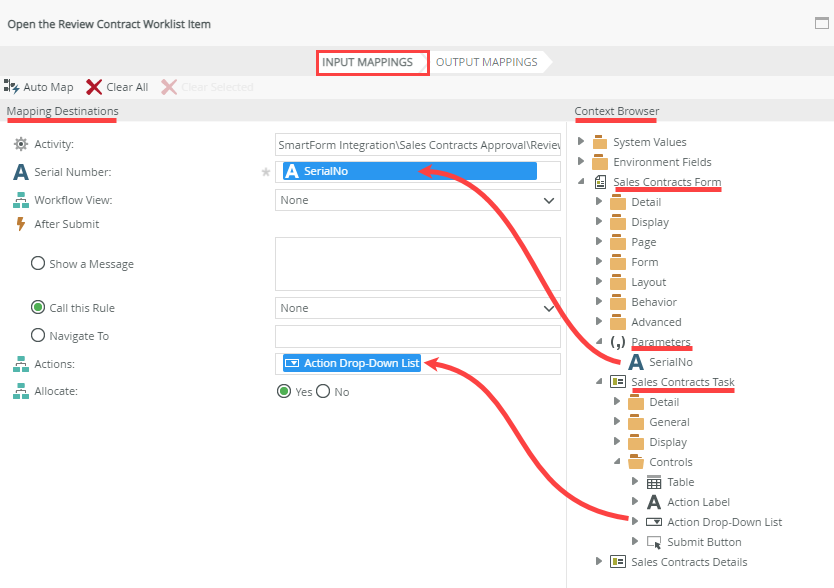Click the Activity gear icon
834x588 pixels.
pos(22,143)
